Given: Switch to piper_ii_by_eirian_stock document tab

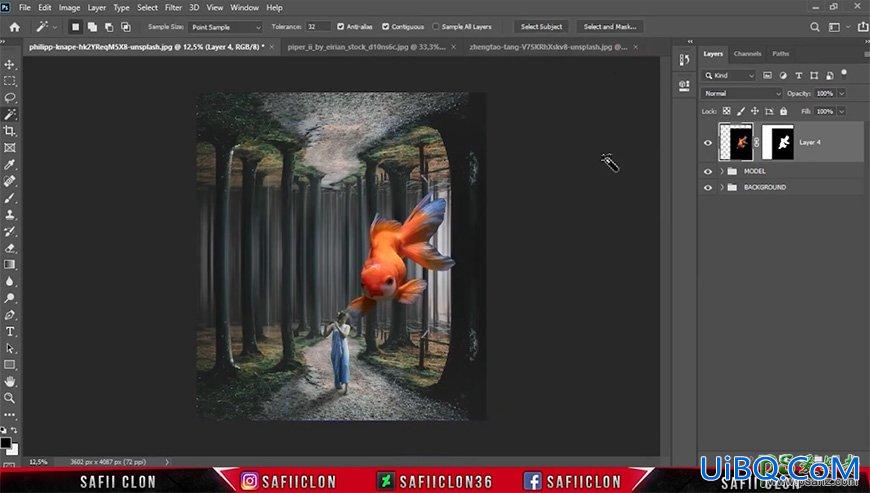Looking at the screenshot, I should (366, 47).
